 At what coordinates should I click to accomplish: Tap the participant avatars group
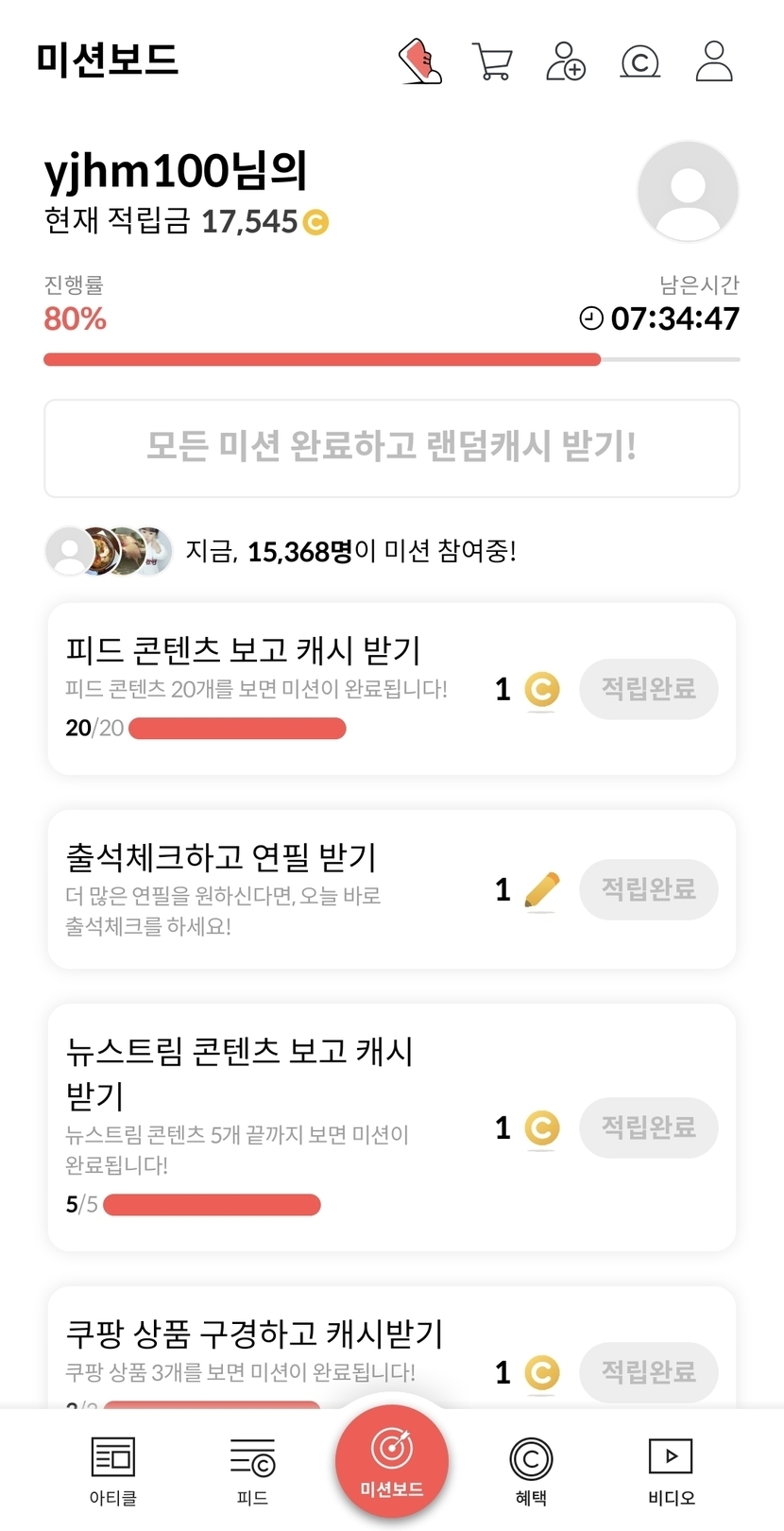[x=110, y=551]
